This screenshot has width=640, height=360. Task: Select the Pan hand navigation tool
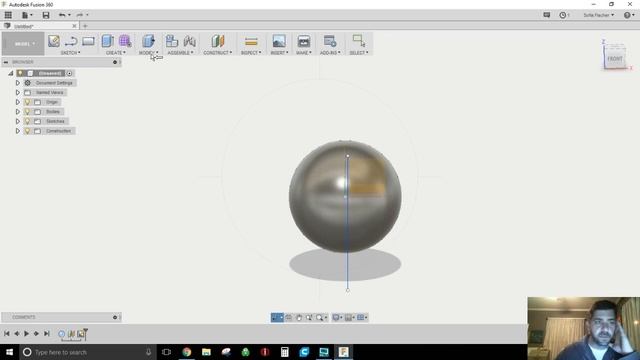[x=299, y=318]
